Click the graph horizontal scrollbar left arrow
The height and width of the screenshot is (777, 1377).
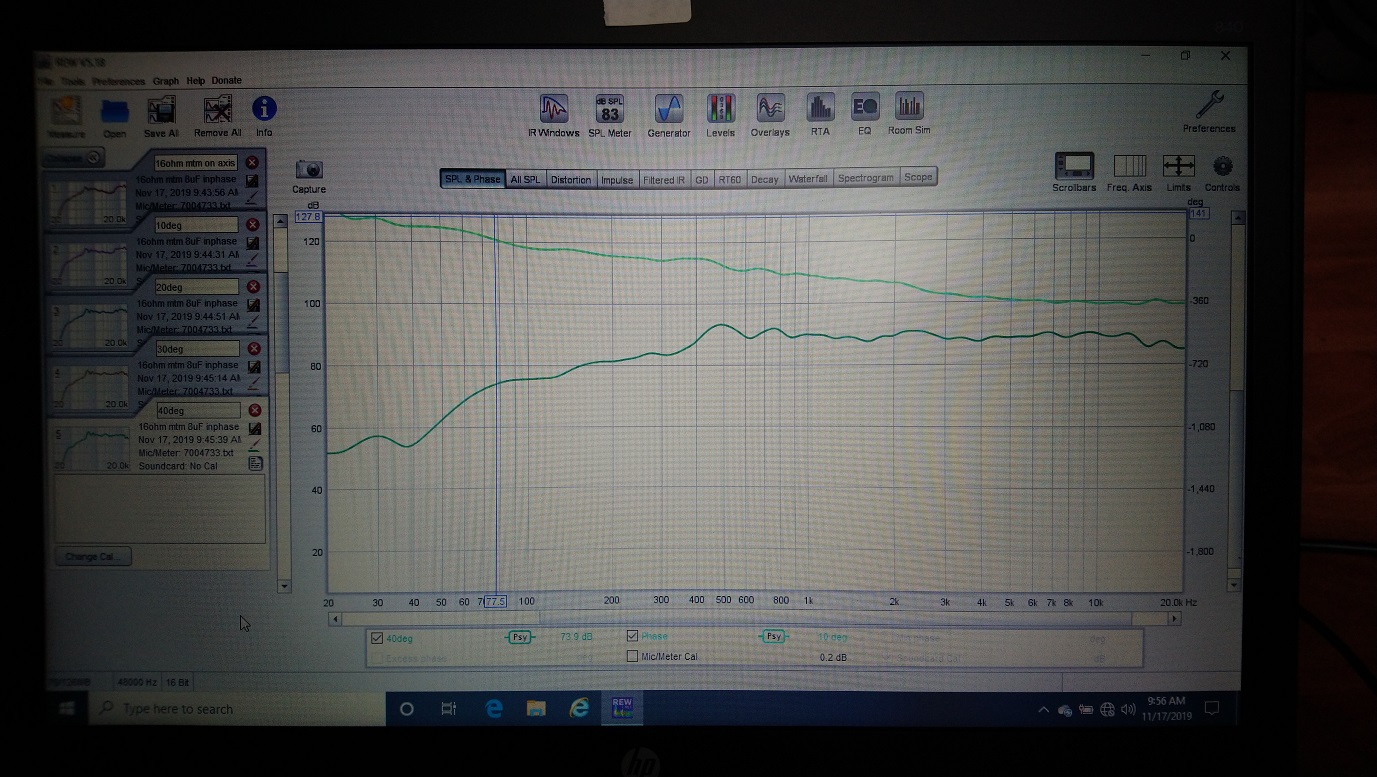[335, 619]
